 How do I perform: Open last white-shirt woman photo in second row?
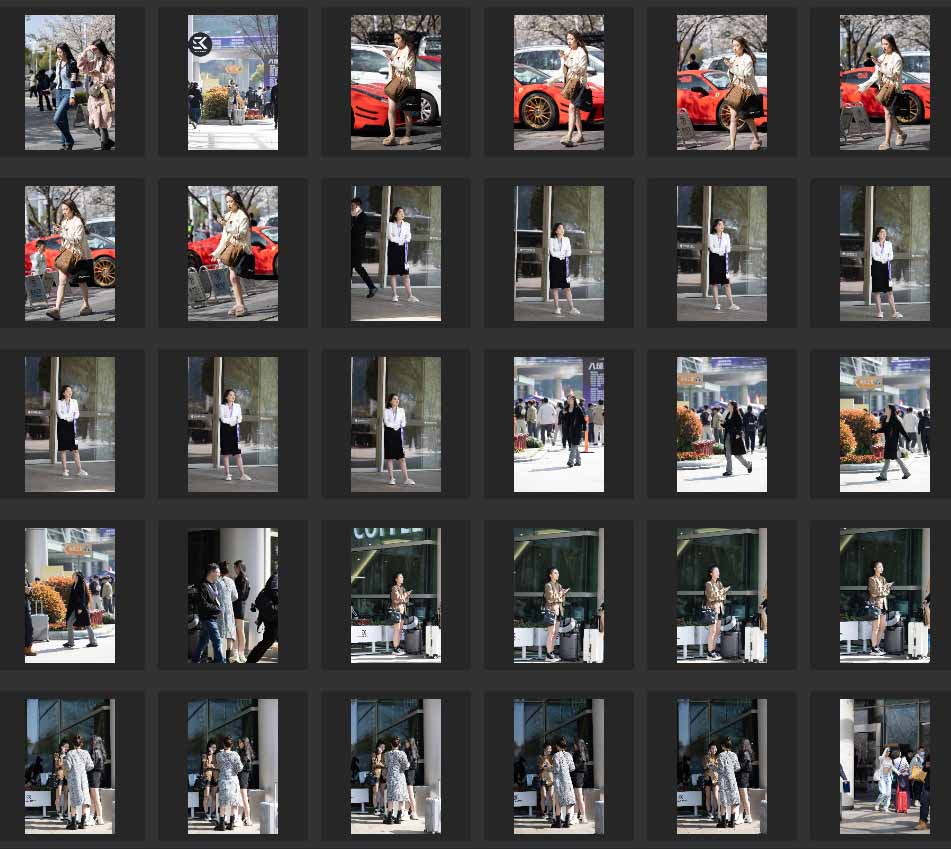pyautogui.click(x=885, y=253)
